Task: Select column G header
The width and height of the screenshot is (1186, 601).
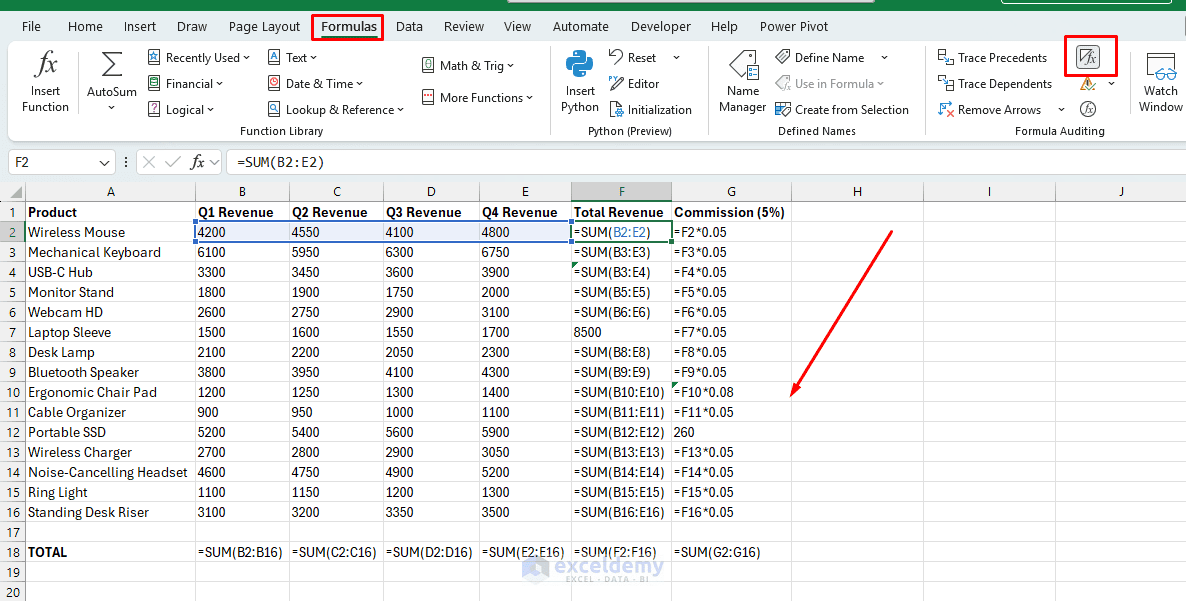Action: (731, 192)
